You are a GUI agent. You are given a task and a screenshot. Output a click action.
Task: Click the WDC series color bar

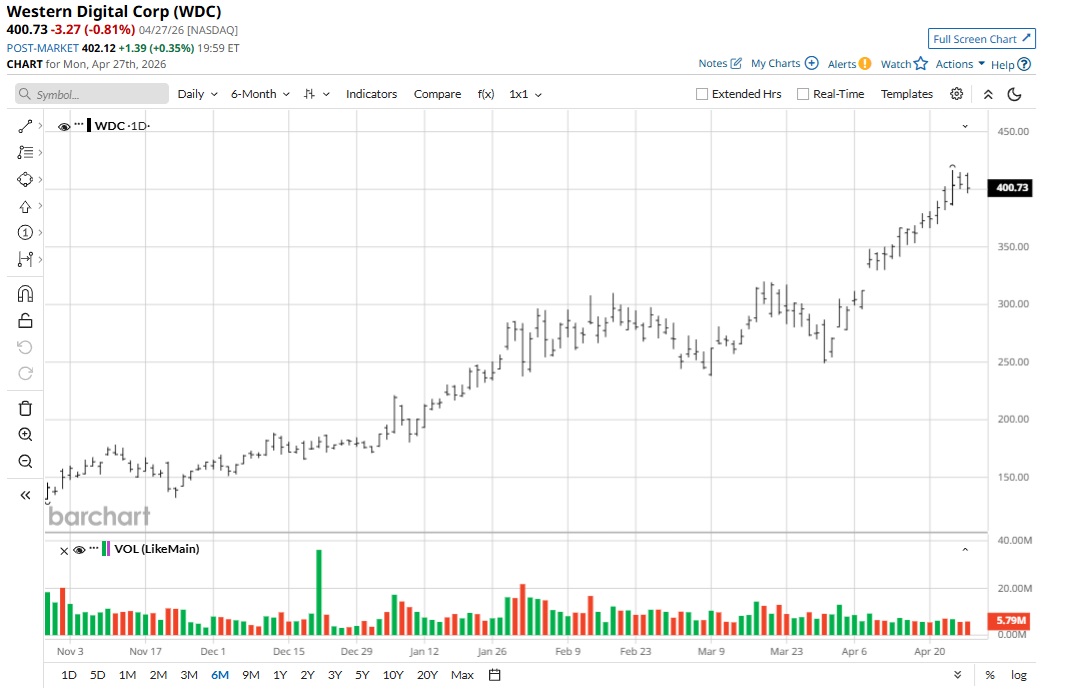[89, 126]
